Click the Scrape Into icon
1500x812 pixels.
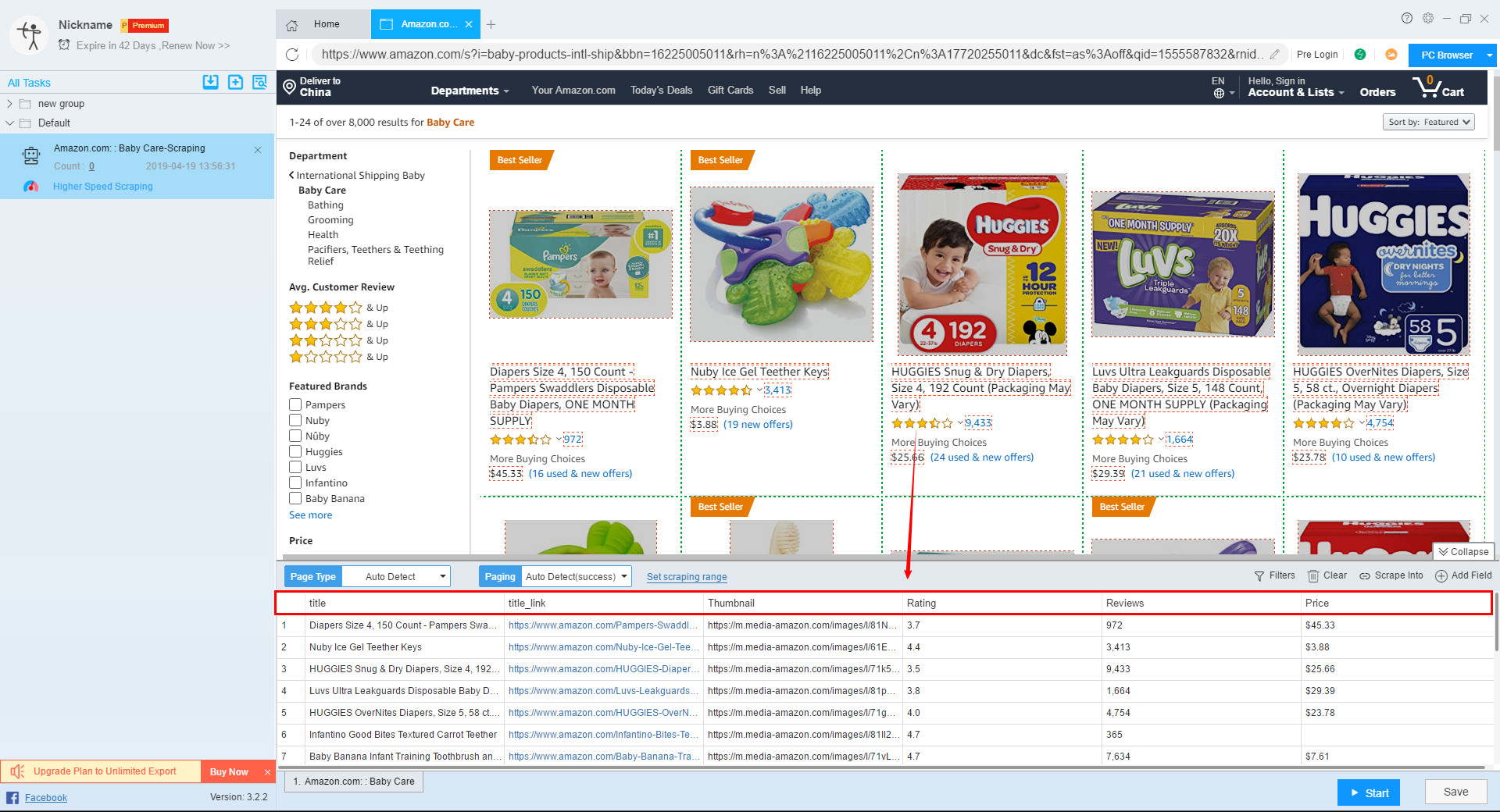pos(1365,576)
